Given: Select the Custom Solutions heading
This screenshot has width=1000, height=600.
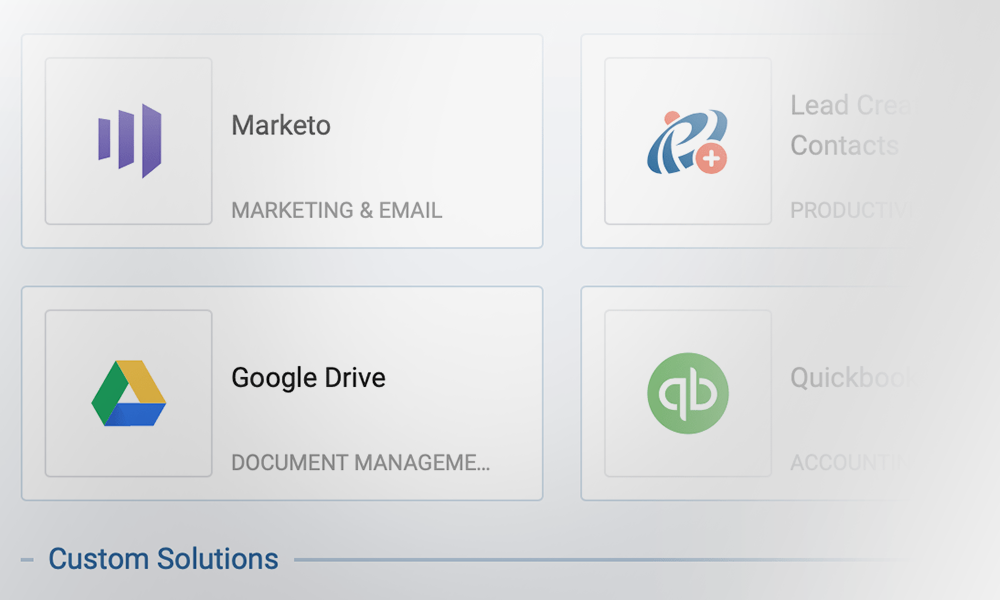Looking at the screenshot, I should coord(163,559).
